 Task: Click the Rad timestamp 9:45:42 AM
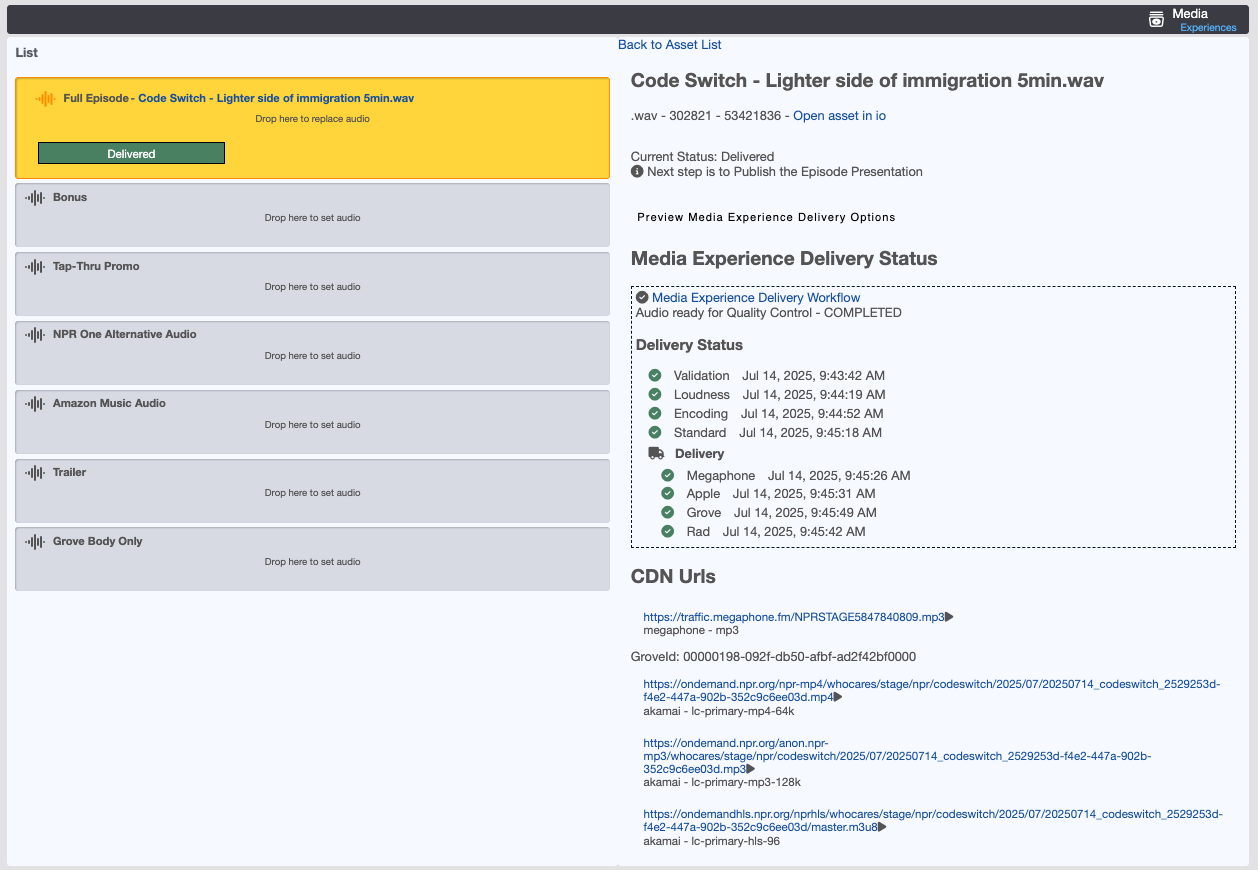794,532
